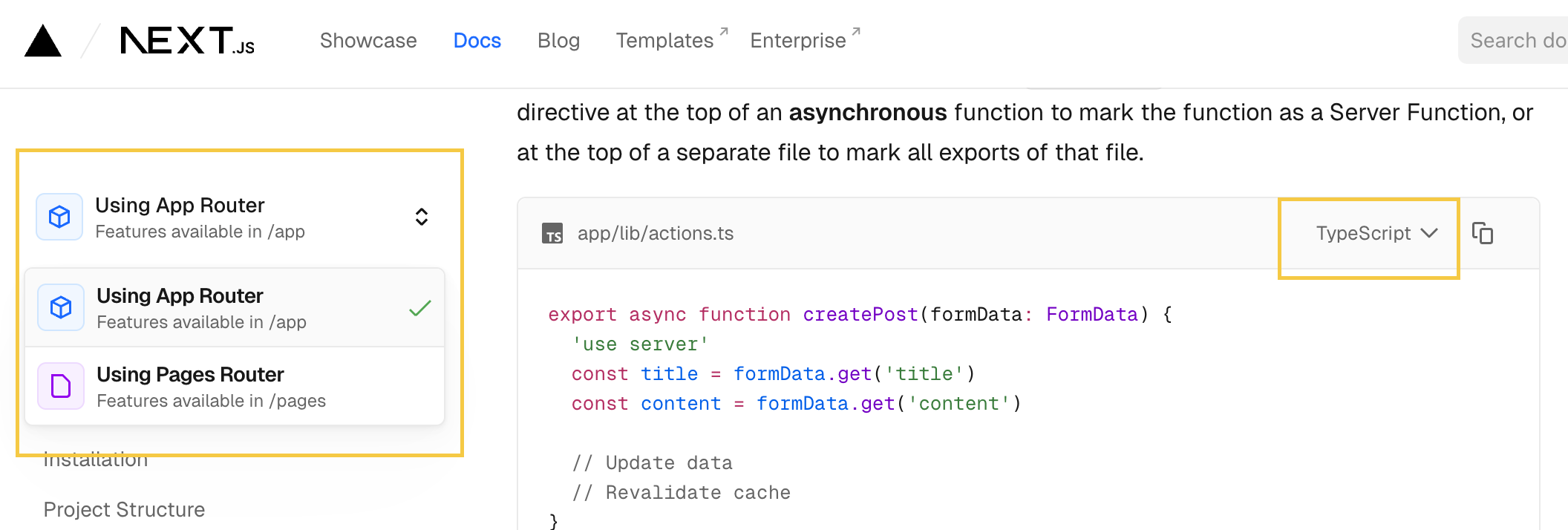The width and height of the screenshot is (1568, 530).
Task: Open the TypeScript language dropdown
Action: coord(1368,233)
